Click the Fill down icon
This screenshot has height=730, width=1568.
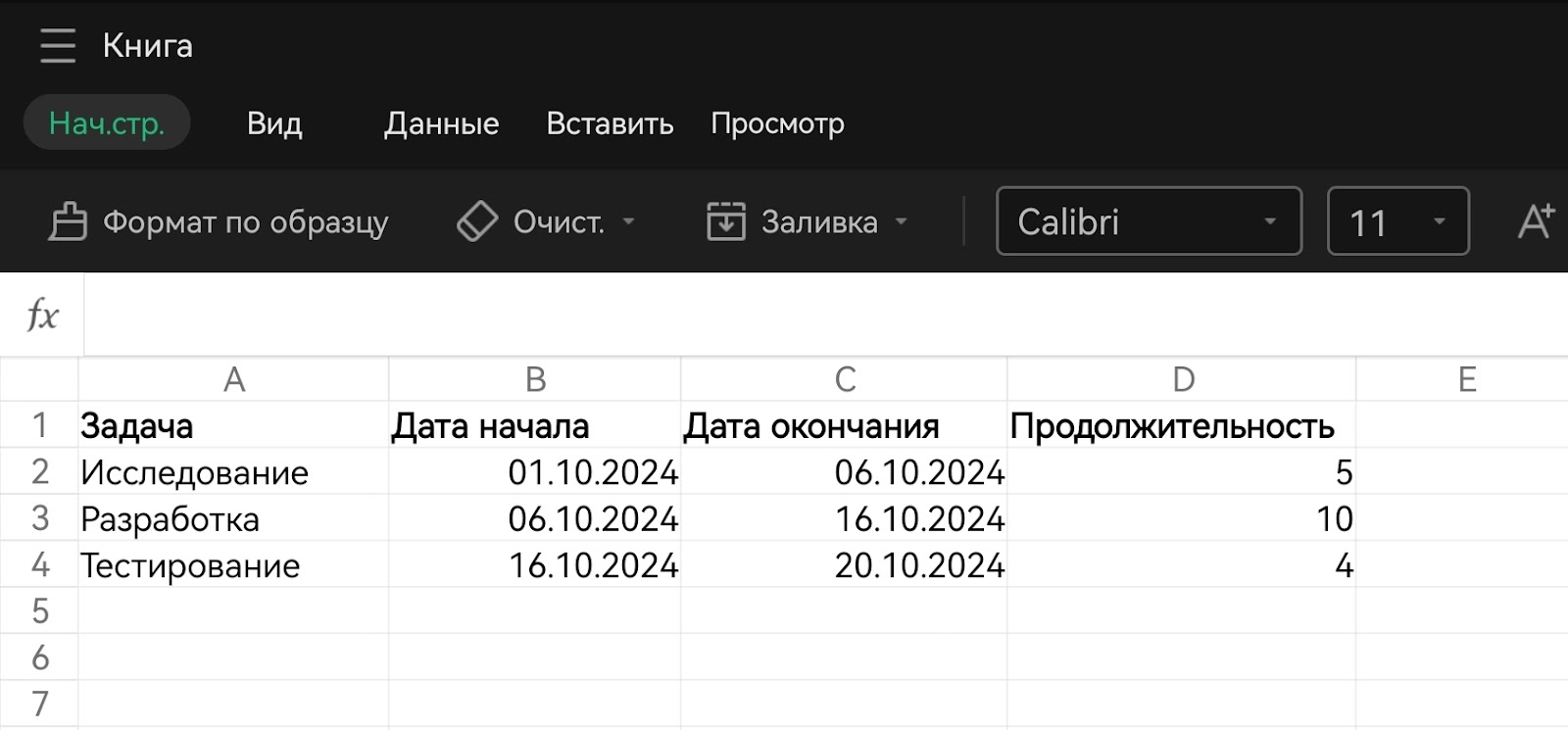(x=726, y=222)
